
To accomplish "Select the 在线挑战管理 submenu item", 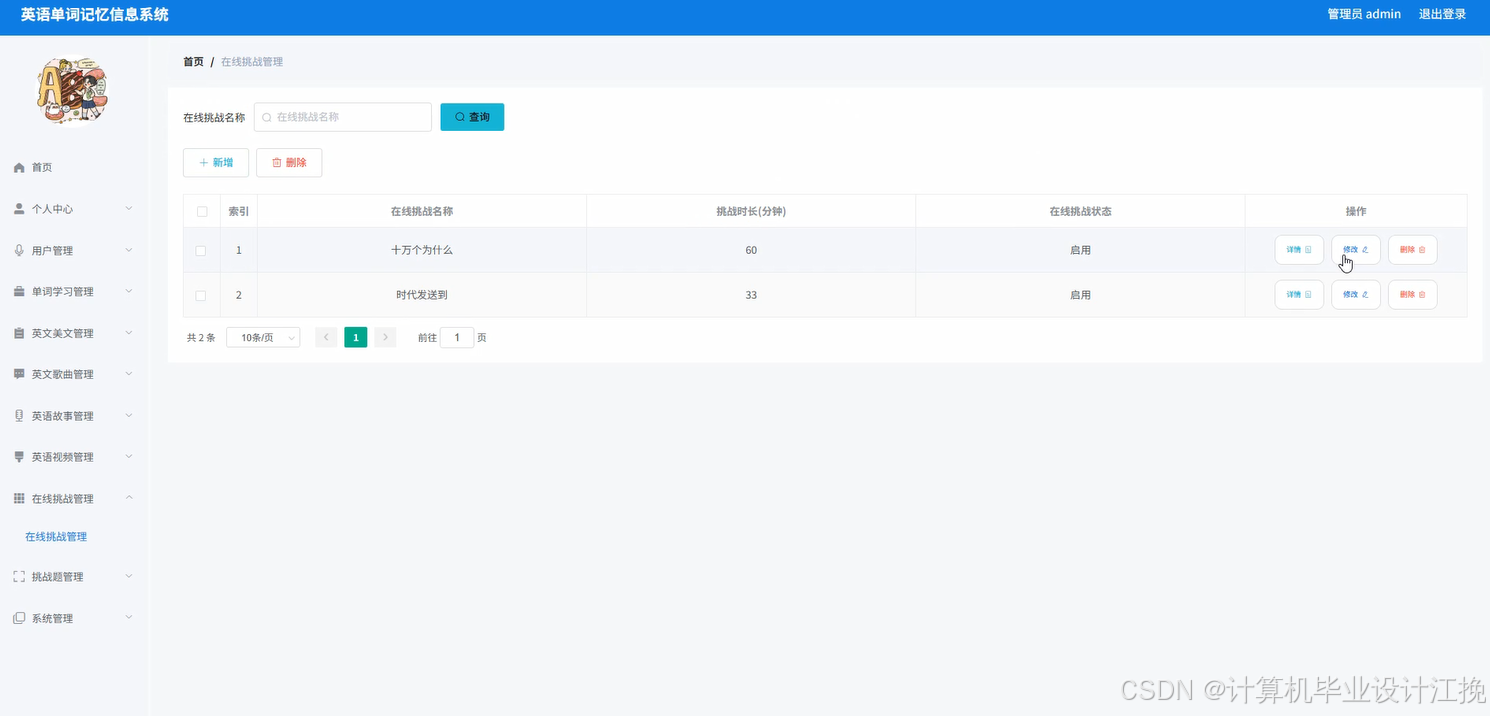I will (56, 537).
